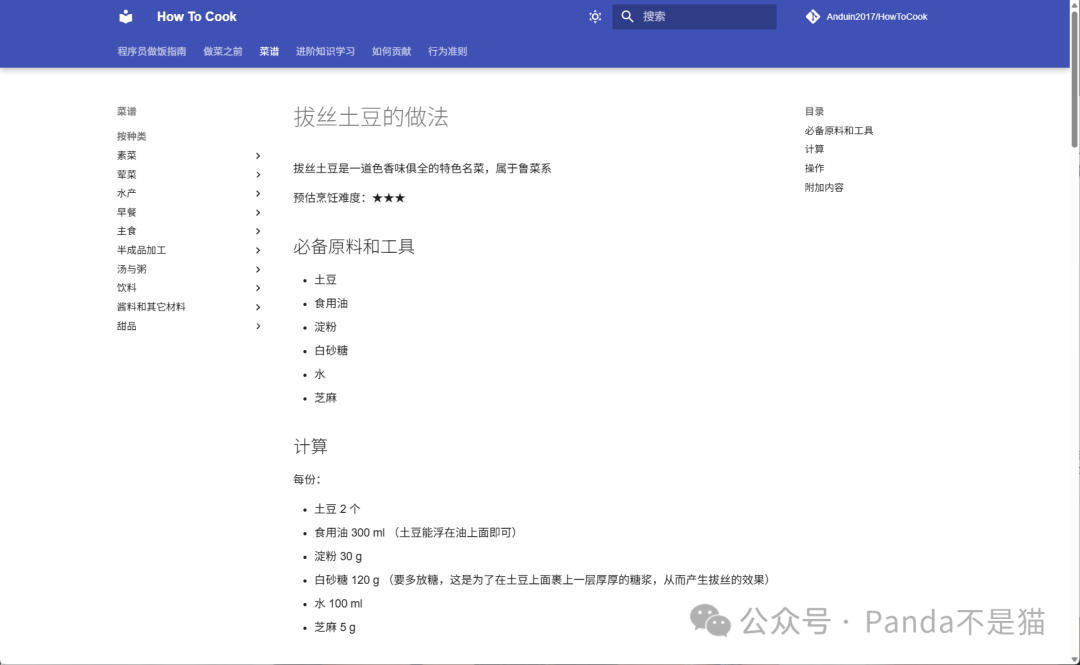Image resolution: width=1080 pixels, height=665 pixels.
Task: Expand the 早餐 category chevron
Action: tap(258, 212)
